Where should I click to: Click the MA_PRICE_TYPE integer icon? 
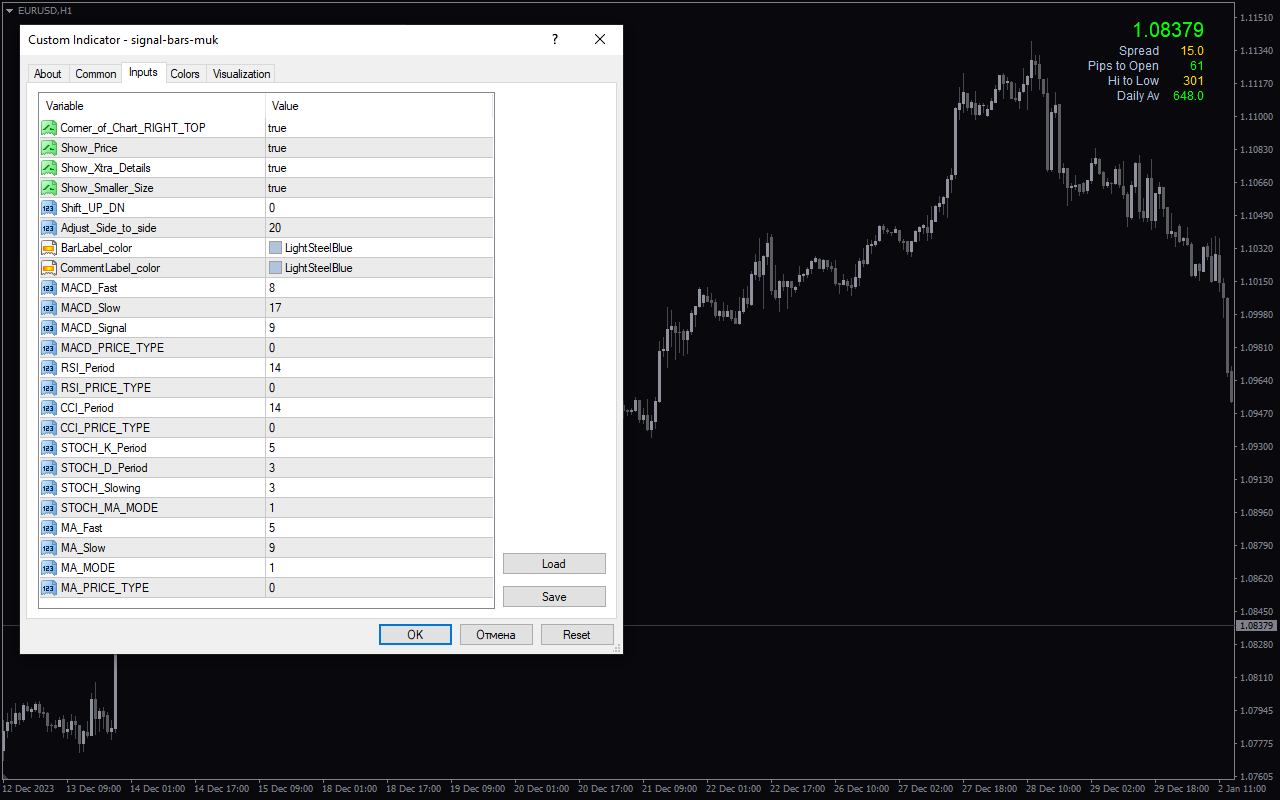48,588
